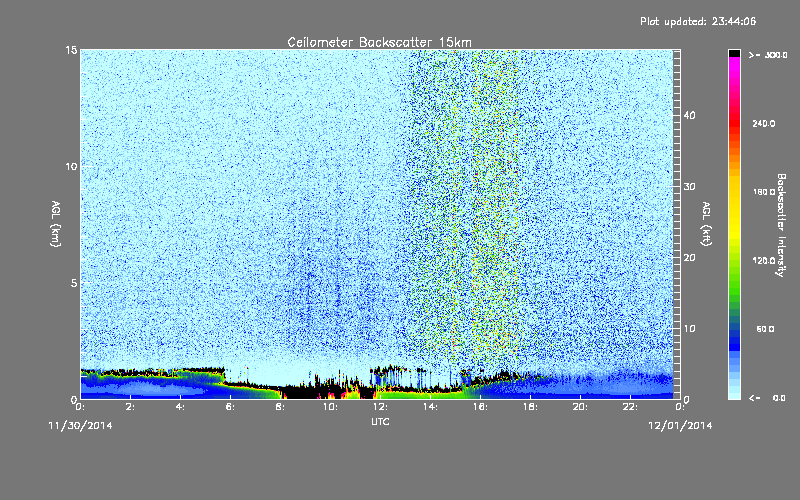Select the '20:' hour tick on the time axis

pos(580,407)
